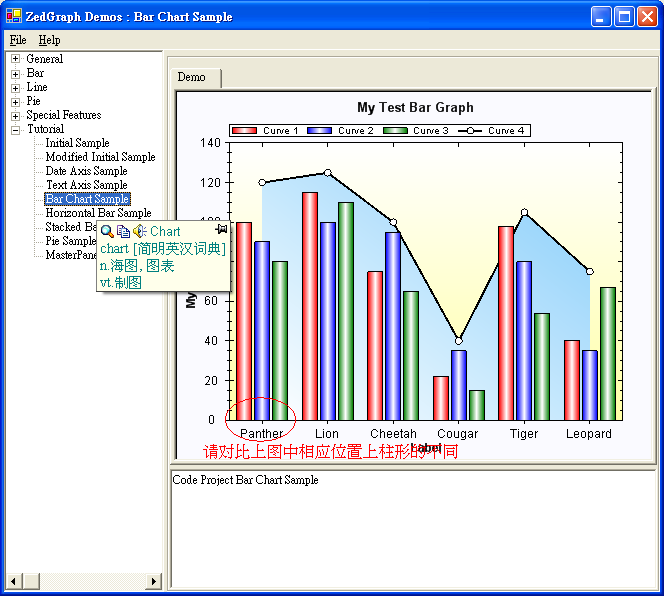Expand the Pie tree node
The height and width of the screenshot is (596, 664).
15,102
